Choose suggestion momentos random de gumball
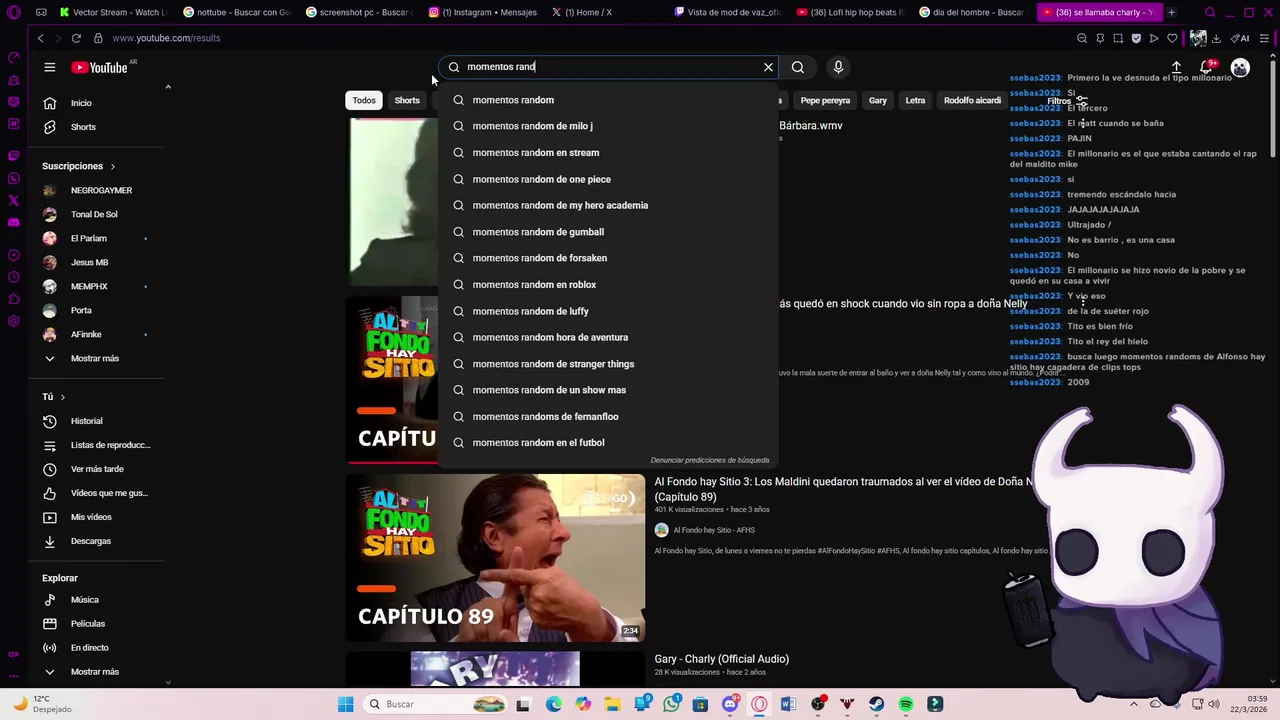This screenshot has height=720, width=1280. click(608, 232)
